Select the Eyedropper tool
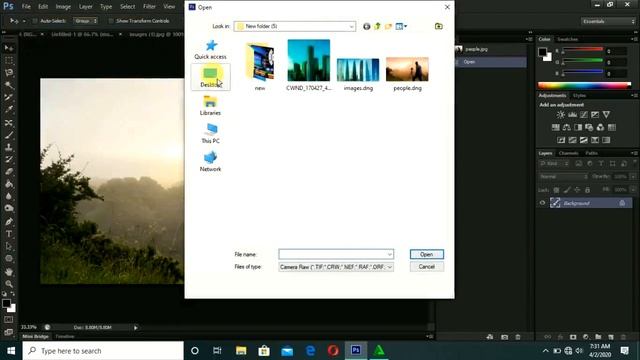Image resolution: width=640 pixels, height=360 pixels. pos(9,109)
